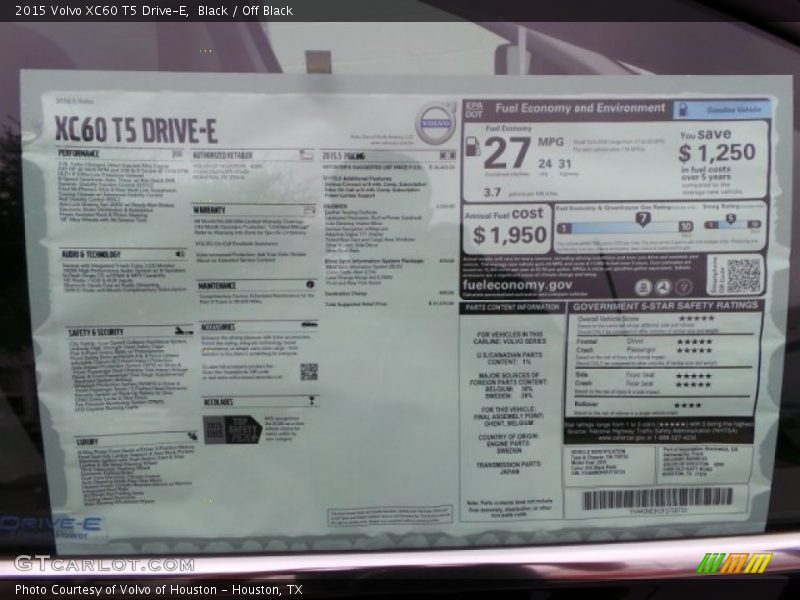800x600 pixels.
Task: Click the Volvo round logo emblem
Action: click(435, 123)
